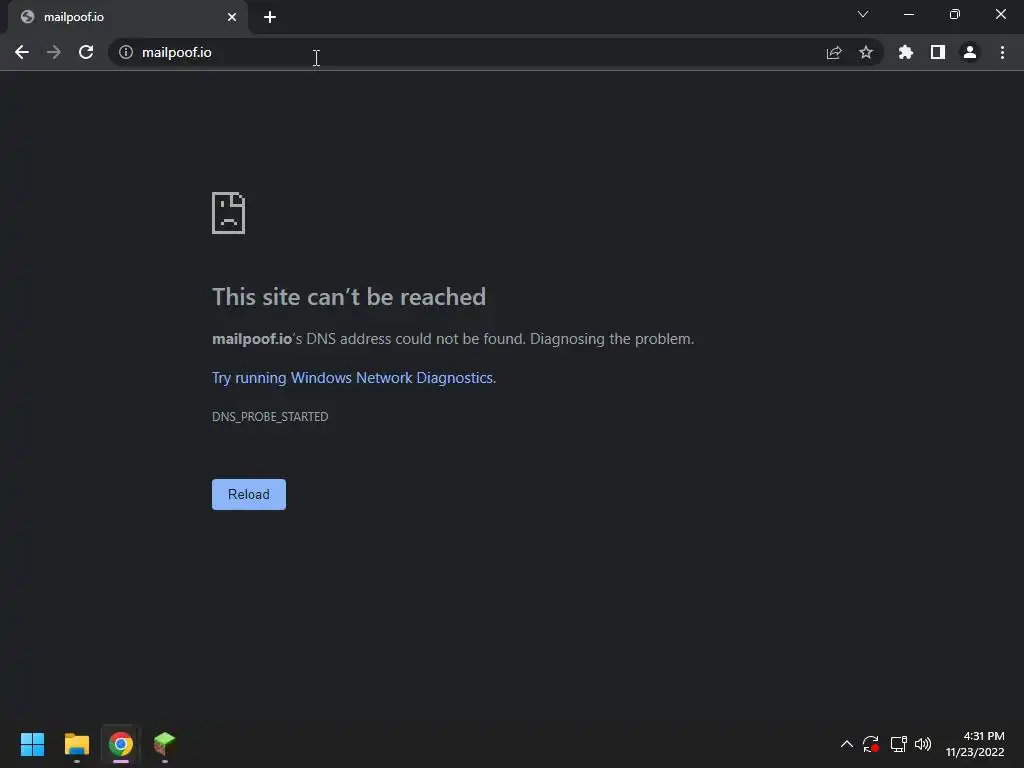Toggle the side panel icon
Screen dimensions: 1024x768
(937, 52)
